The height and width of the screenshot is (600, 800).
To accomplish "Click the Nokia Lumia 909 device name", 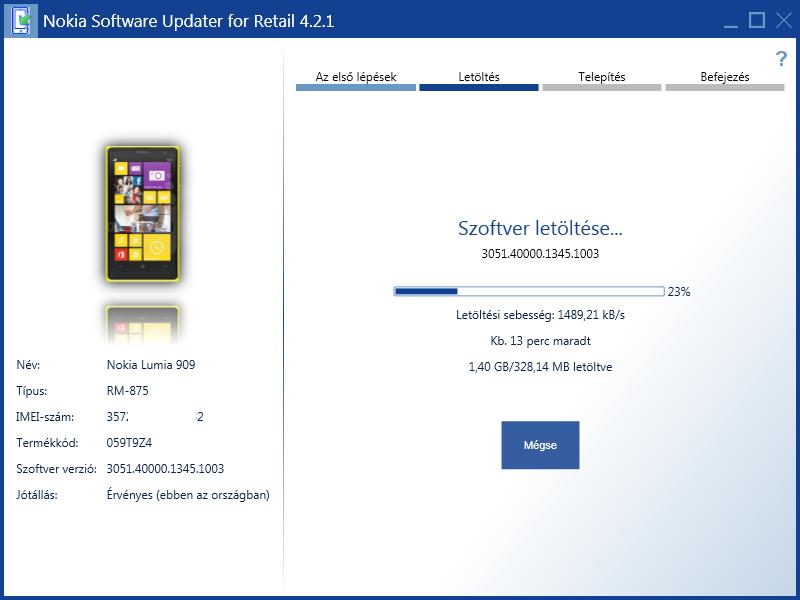I will (x=151, y=365).
